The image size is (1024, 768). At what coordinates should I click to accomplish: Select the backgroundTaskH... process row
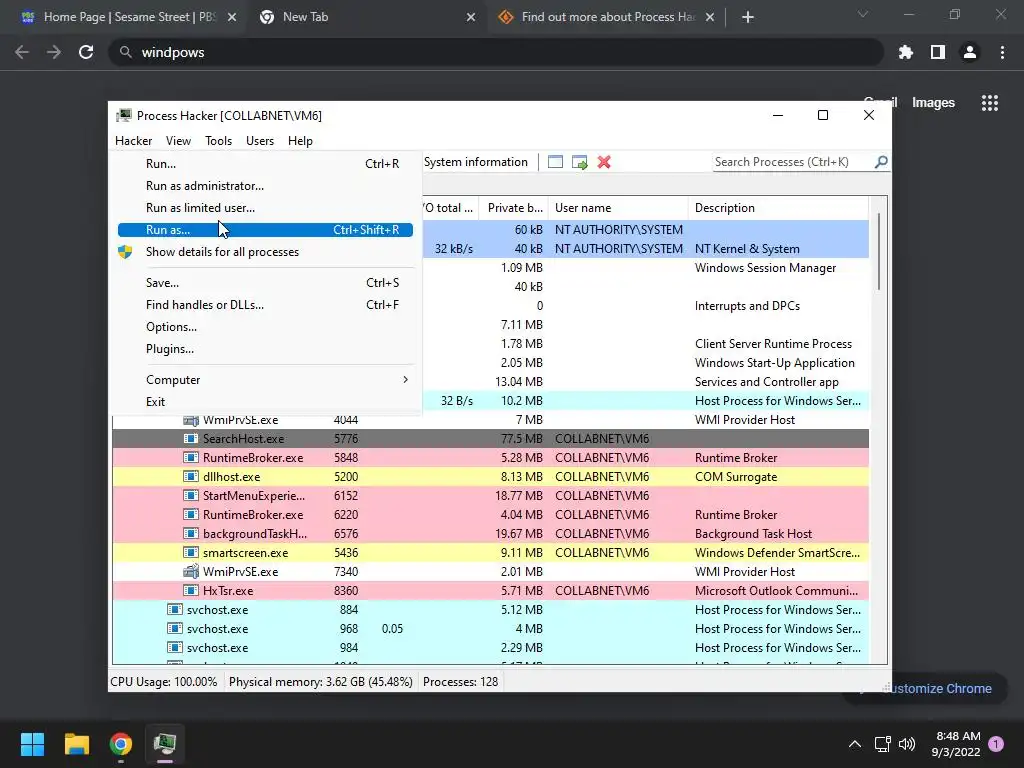490,534
